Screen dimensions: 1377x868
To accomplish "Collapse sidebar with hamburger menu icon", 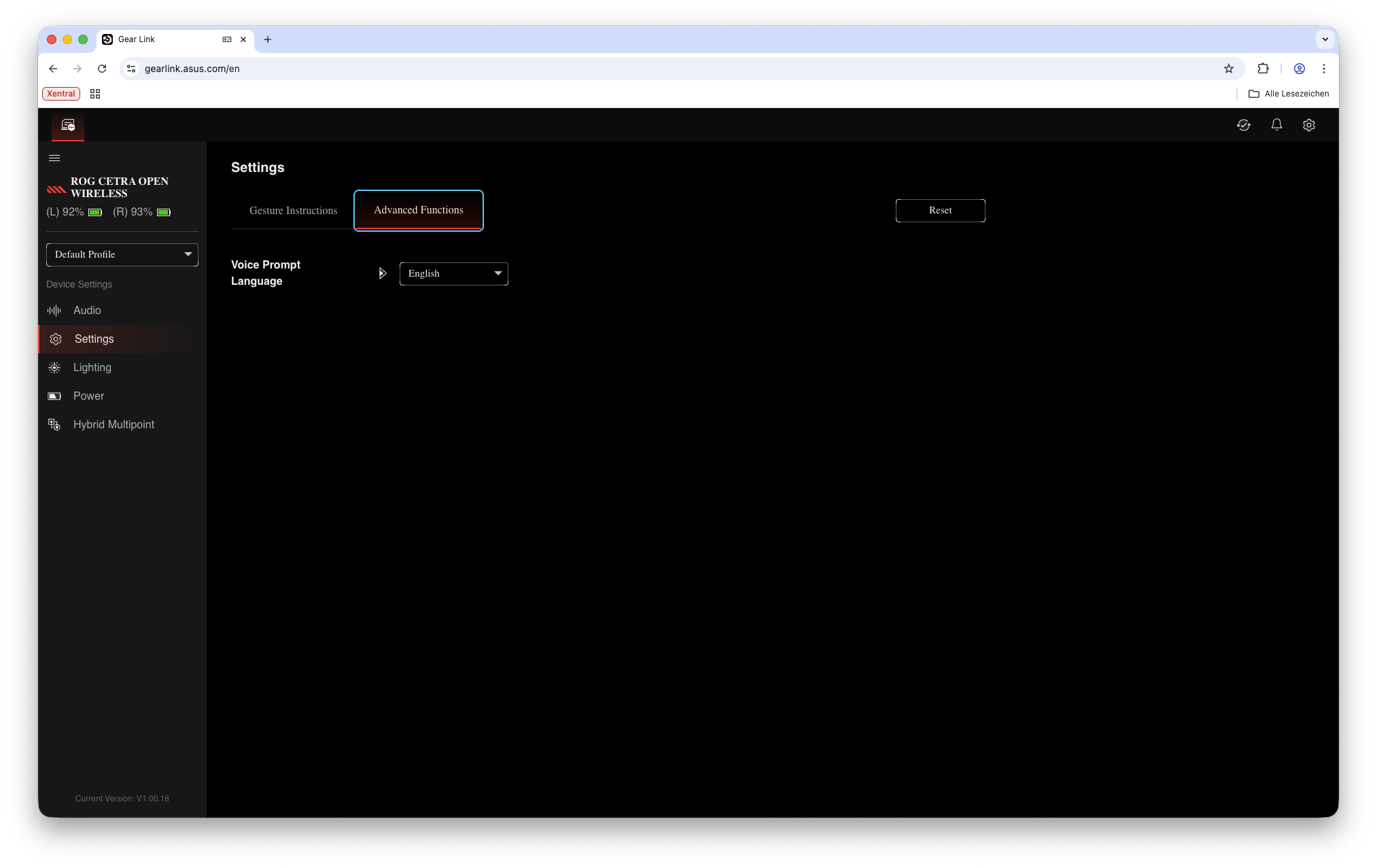I will (54, 158).
